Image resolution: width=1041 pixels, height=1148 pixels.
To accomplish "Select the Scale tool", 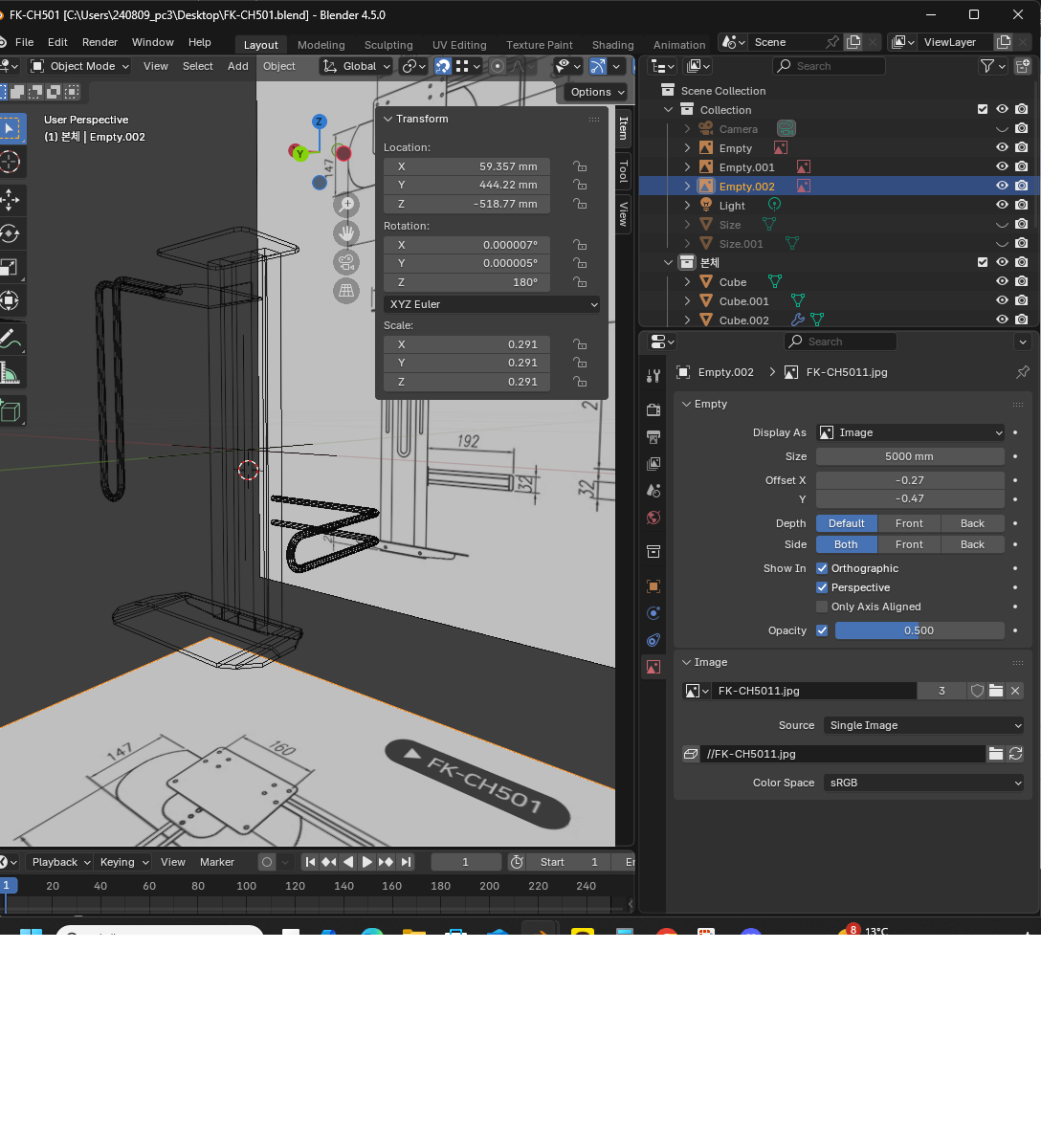I will pos(11,267).
